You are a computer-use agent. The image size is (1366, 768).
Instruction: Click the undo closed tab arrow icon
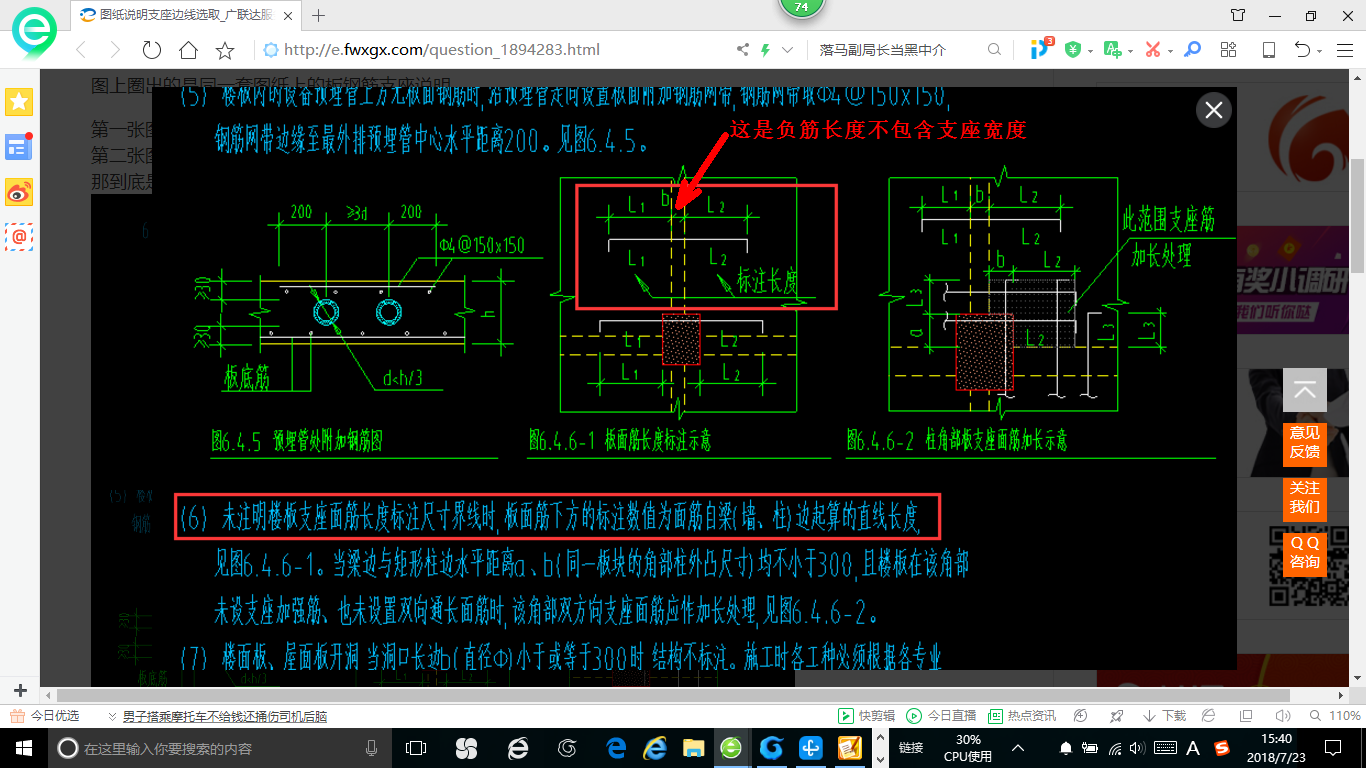(1303, 50)
